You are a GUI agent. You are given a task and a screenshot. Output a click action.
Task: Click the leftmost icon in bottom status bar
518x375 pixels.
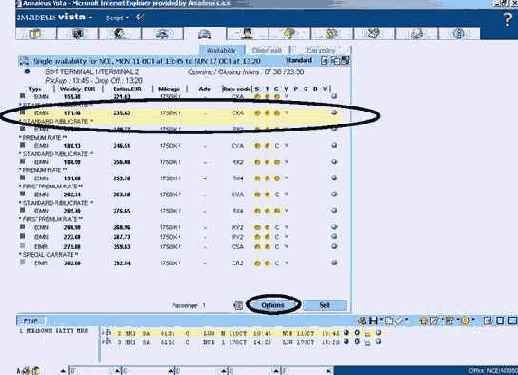pyautogui.click(x=19, y=370)
